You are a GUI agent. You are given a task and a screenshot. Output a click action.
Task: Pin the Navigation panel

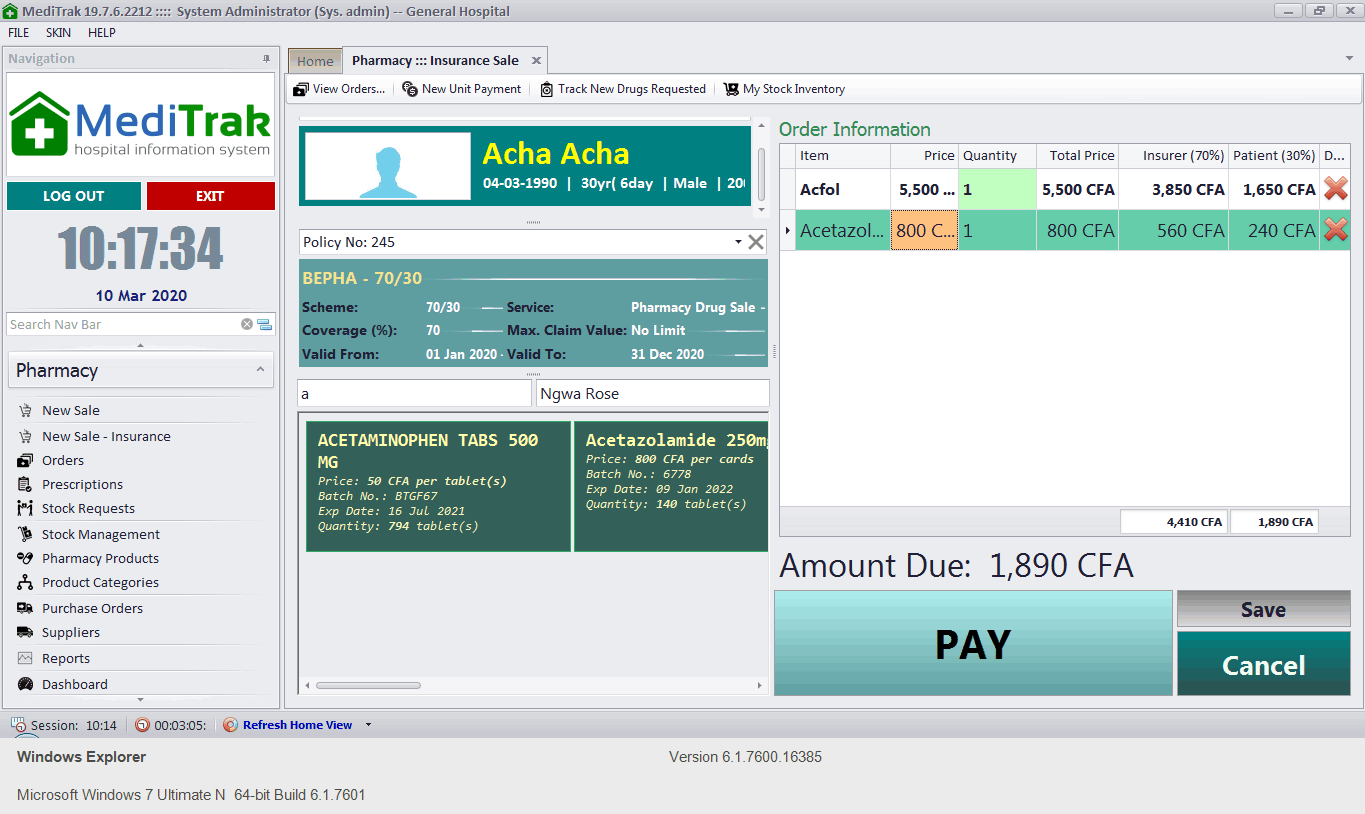click(x=266, y=59)
